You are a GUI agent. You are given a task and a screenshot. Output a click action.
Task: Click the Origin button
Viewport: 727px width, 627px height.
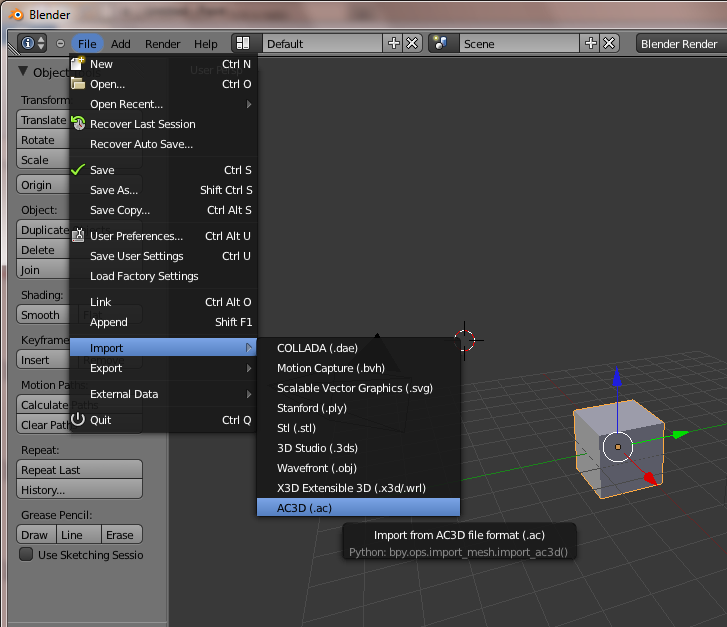pos(43,185)
